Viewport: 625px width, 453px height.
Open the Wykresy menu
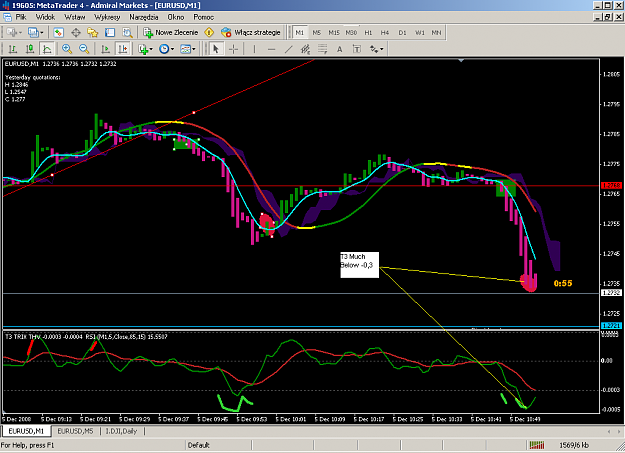point(107,17)
